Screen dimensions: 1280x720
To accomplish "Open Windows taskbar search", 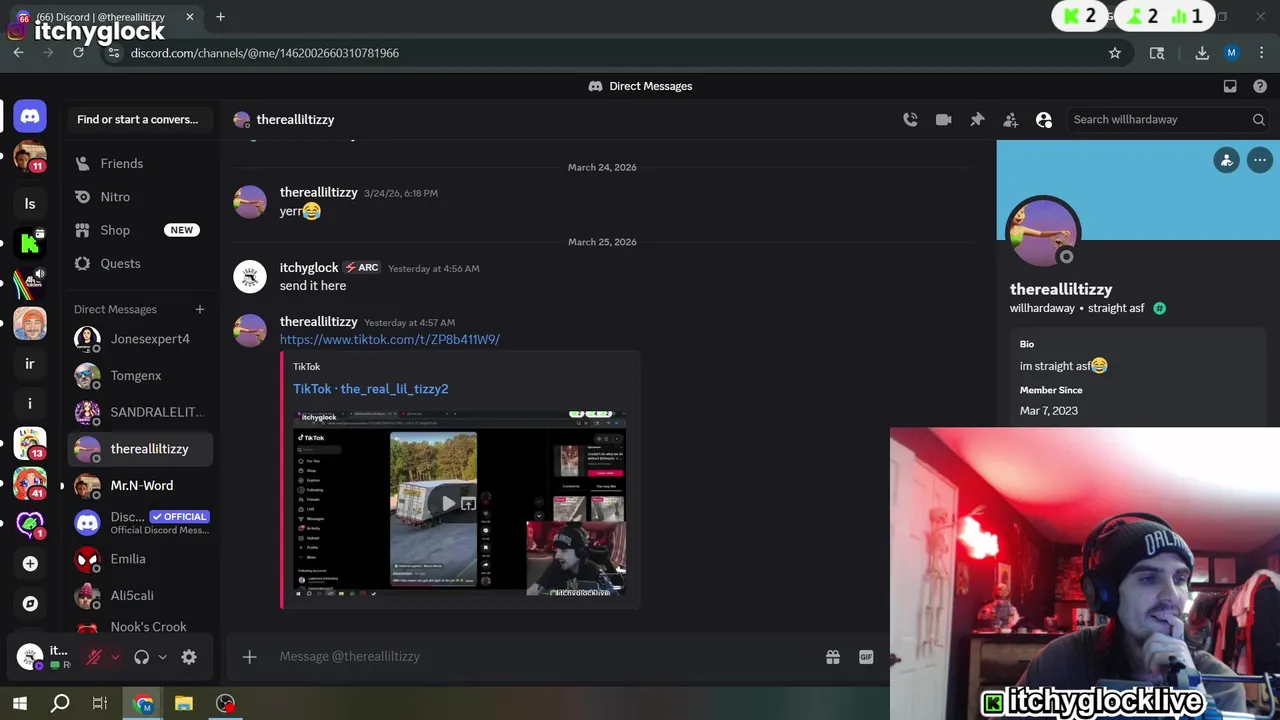I will (x=60, y=703).
